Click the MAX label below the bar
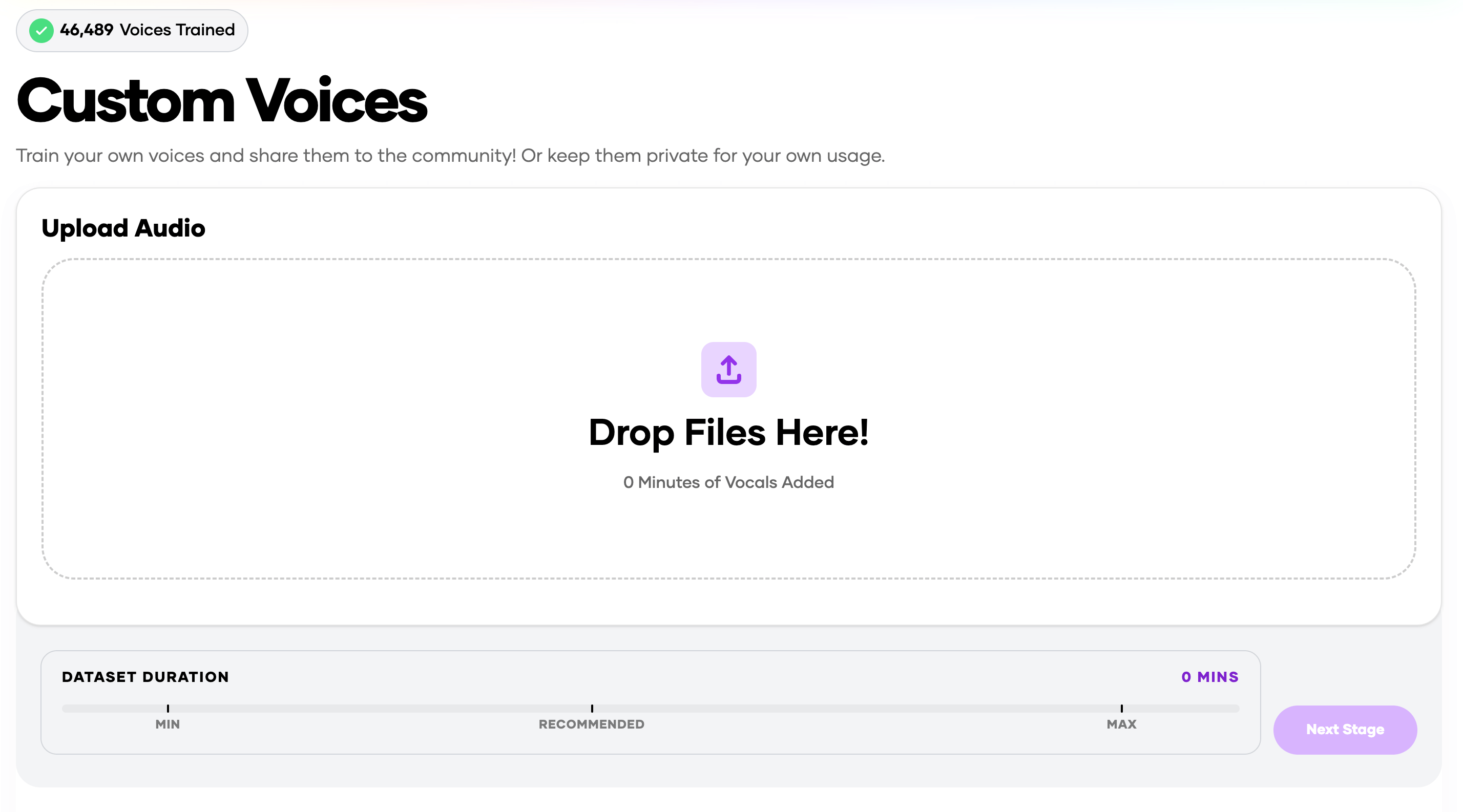 1121,724
